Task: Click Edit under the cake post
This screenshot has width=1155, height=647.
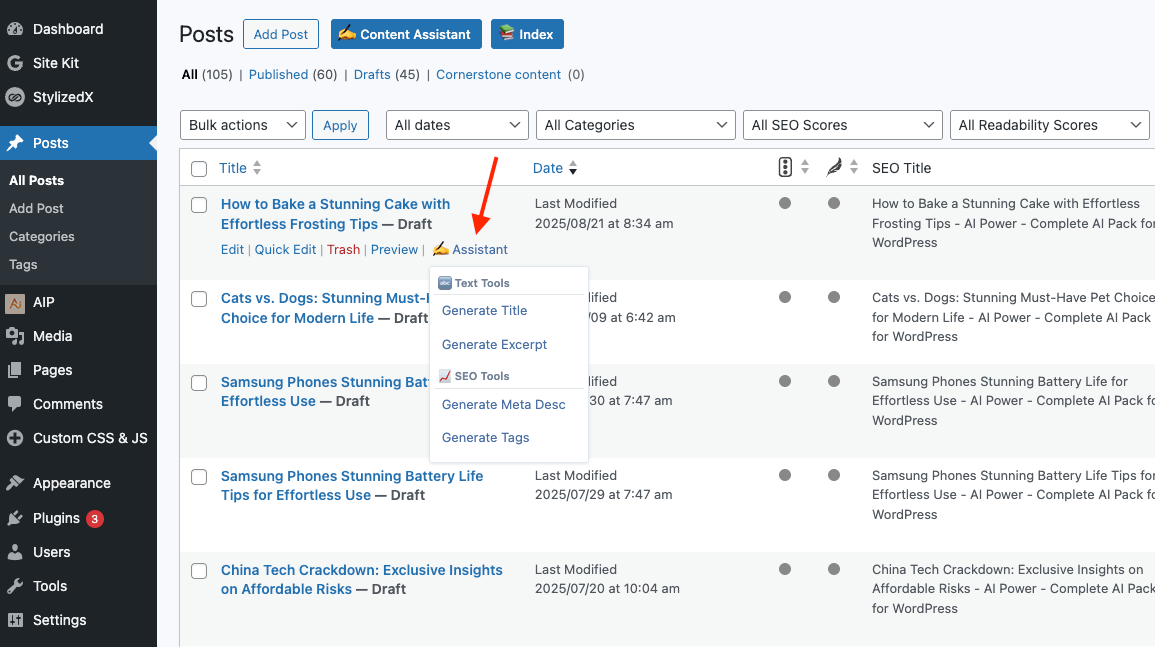Action: tap(232, 250)
